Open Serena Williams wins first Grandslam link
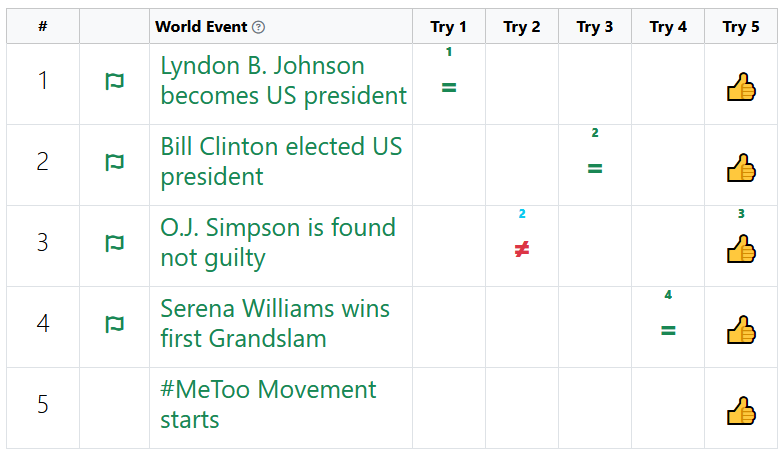Viewport: 782px width, 460px height. 275,324
